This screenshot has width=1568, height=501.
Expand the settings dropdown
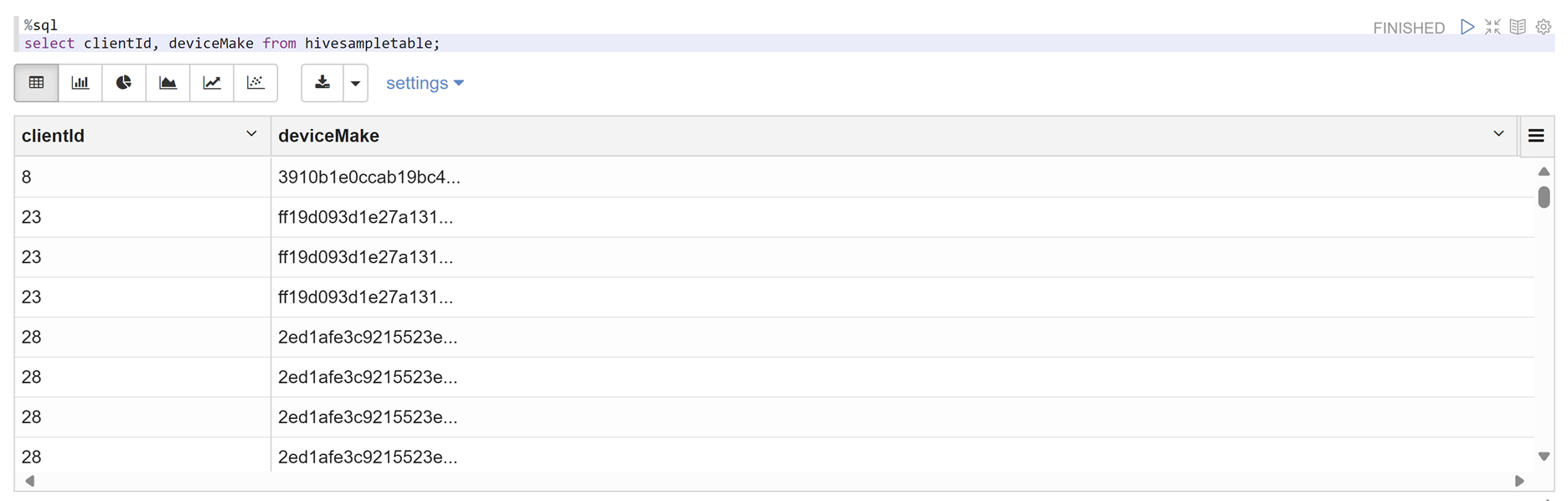[x=425, y=83]
